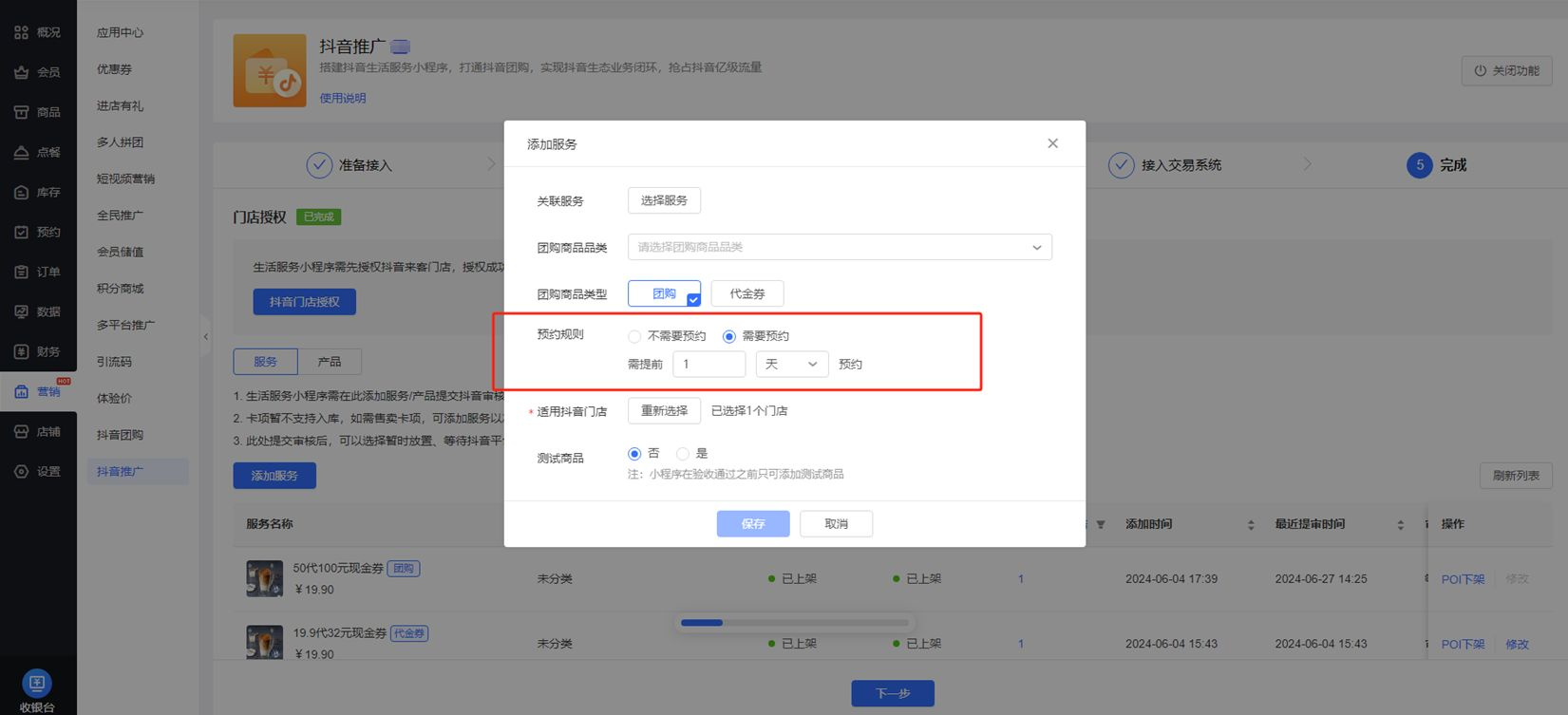Choose 团购 as 团购商品类型
1568x715 pixels.
[x=664, y=293]
